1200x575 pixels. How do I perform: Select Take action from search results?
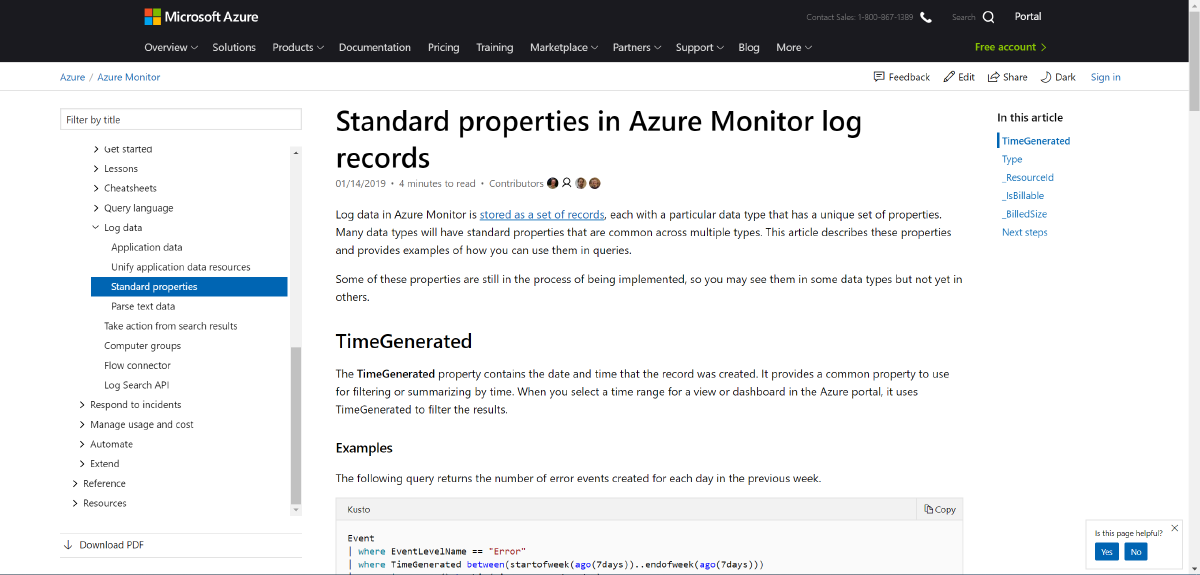pos(171,326)
